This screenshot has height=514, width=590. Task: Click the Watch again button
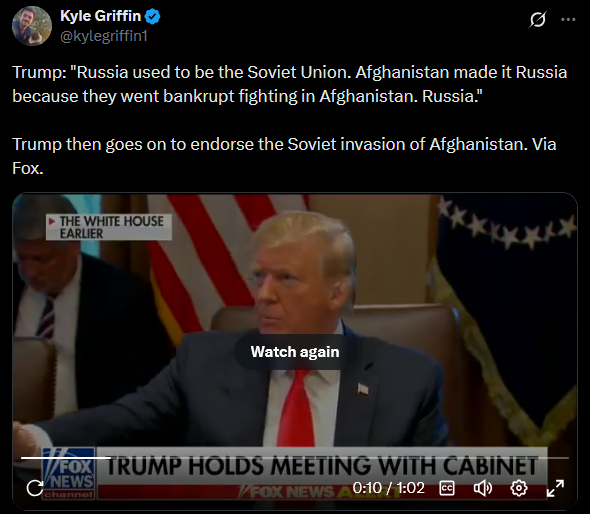click(295, 352)
